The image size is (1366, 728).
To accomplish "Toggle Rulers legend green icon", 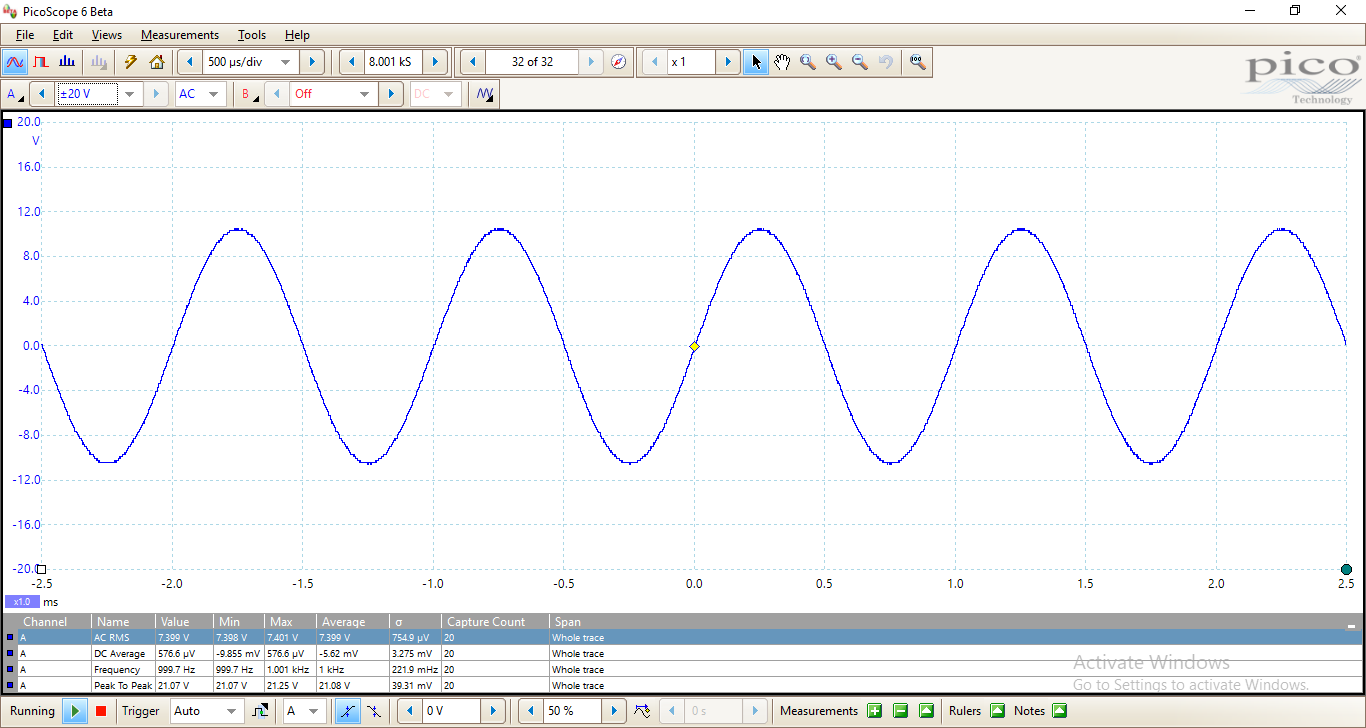I will click(997, 711).
